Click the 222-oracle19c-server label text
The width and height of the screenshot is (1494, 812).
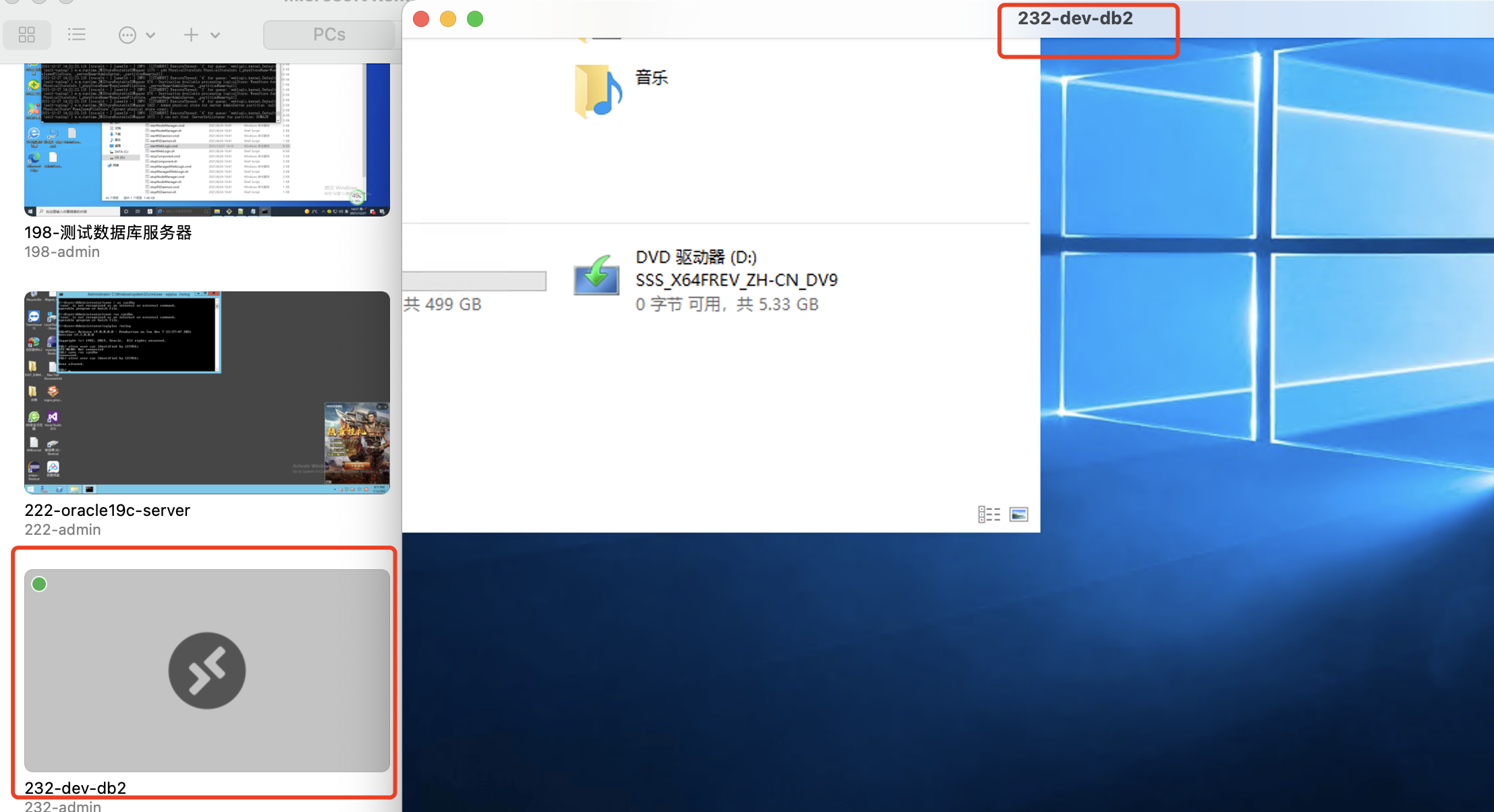click(107, 511)
